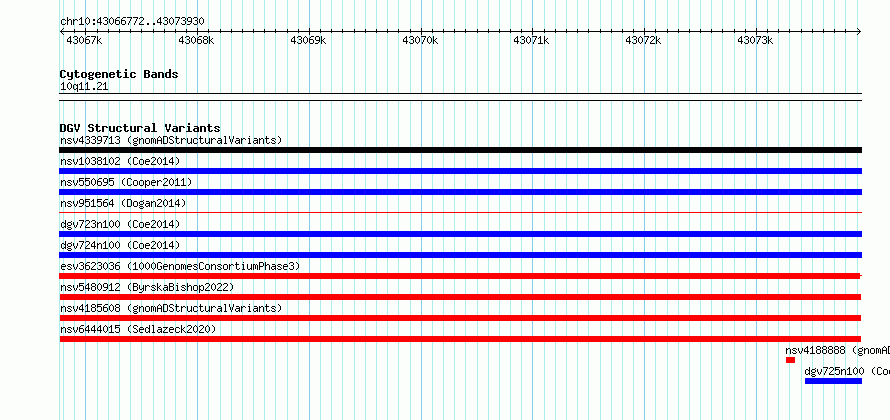890x420 pixels.
Task: Click the red bar for esv3623036
Action: click(x=460, y=276)
